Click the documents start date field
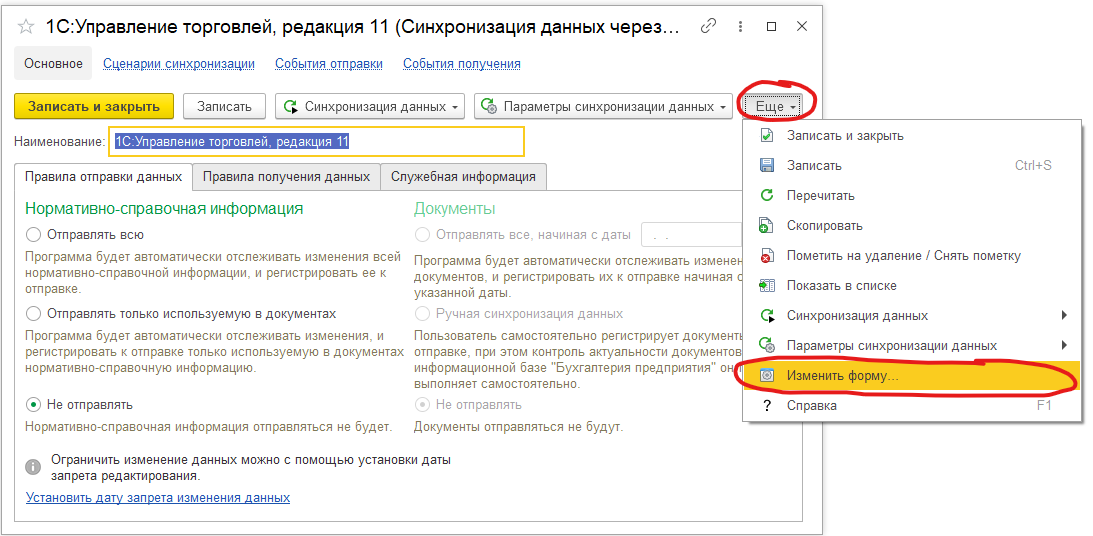Viewport: 1093px width, 536px height. click(691, 235)
